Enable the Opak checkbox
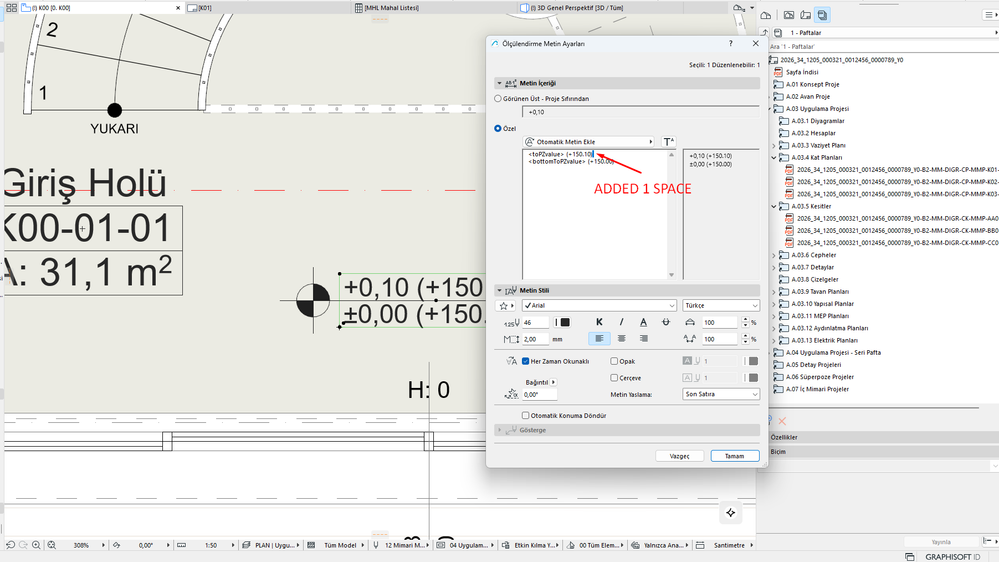The height and width of the screenshot is (562, 999). coord(614,361)
